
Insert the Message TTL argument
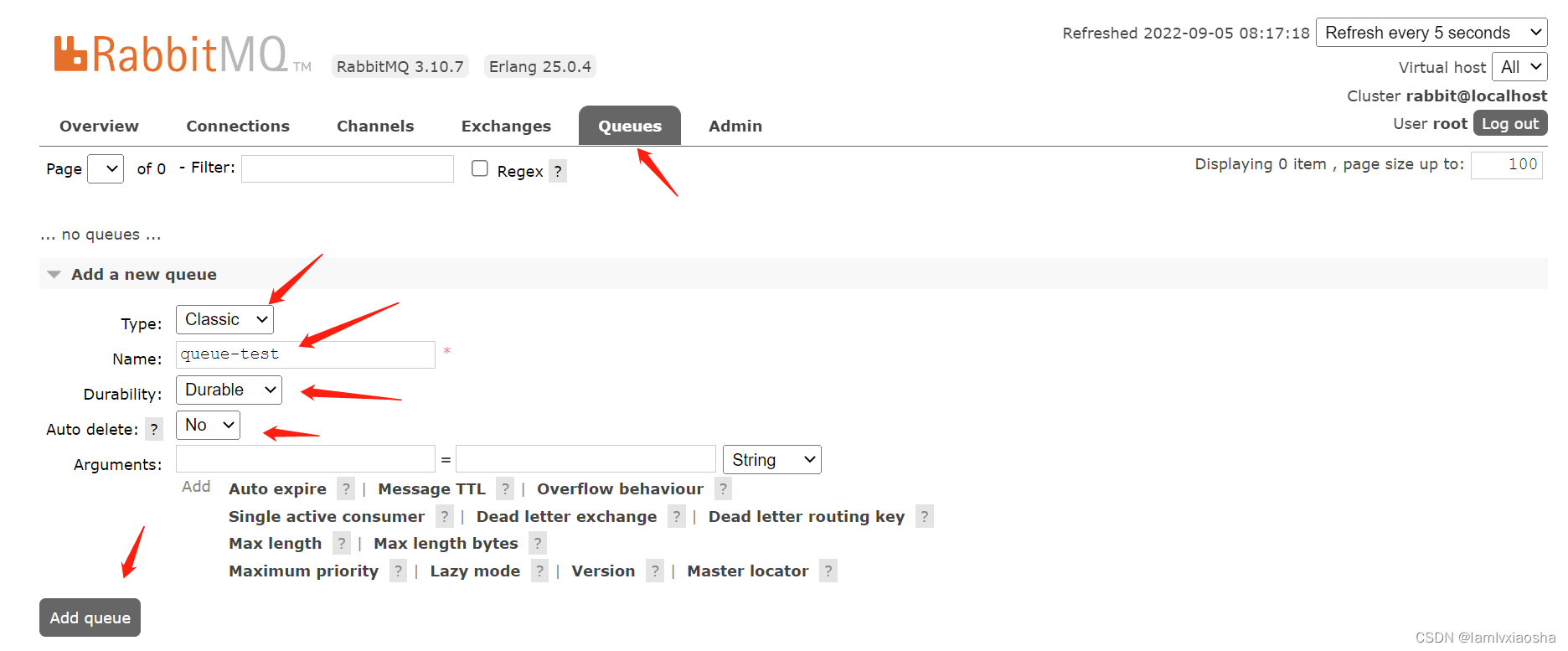pos(431,488)
